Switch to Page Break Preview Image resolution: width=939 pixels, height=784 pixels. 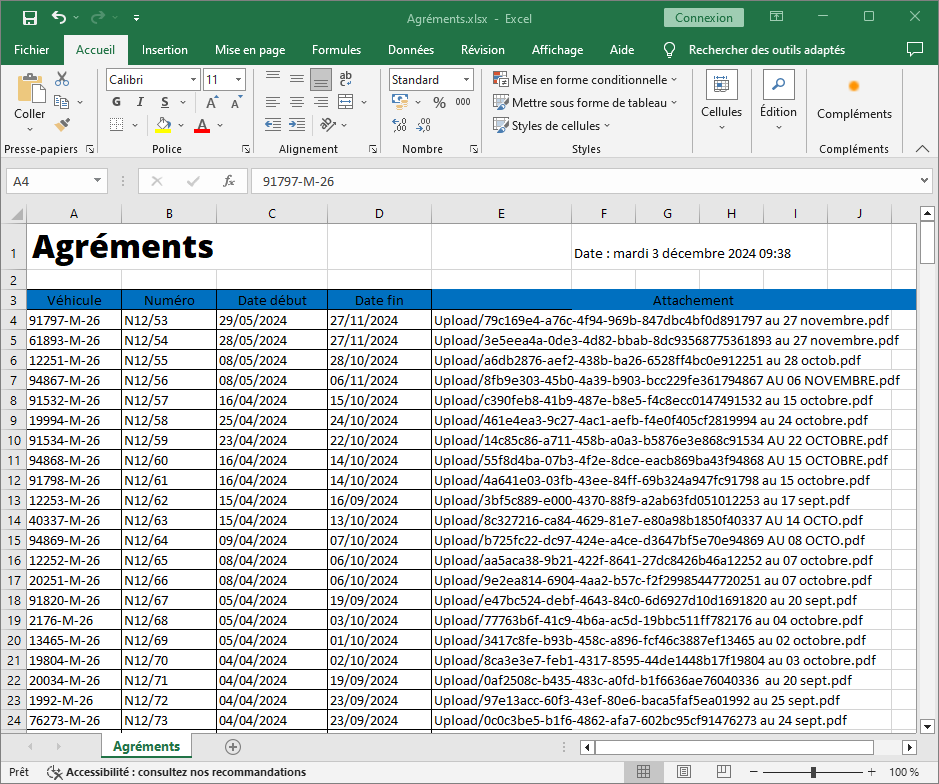(723, 771)
